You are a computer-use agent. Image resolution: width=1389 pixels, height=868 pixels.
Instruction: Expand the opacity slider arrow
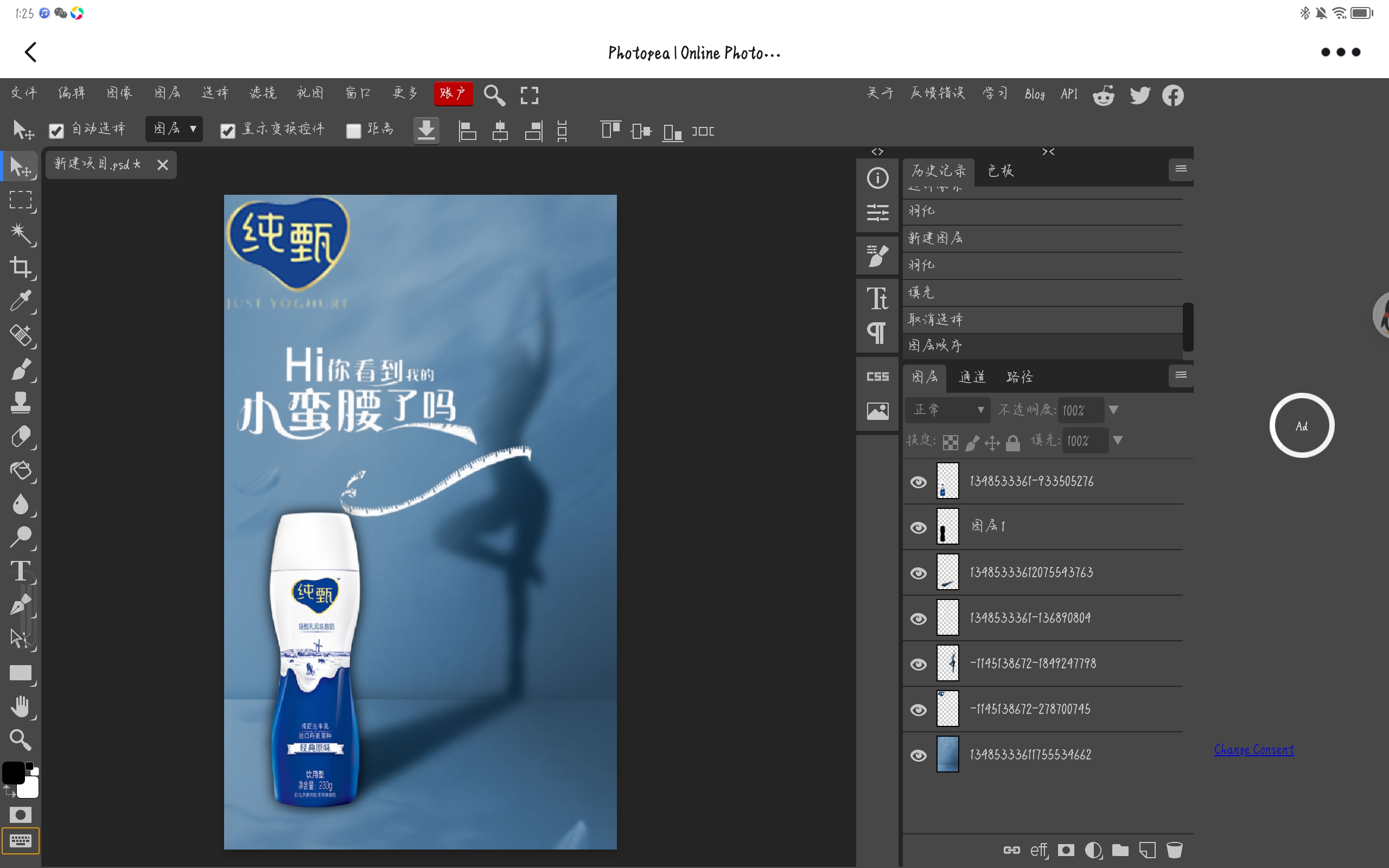(x=1113, y=410)
